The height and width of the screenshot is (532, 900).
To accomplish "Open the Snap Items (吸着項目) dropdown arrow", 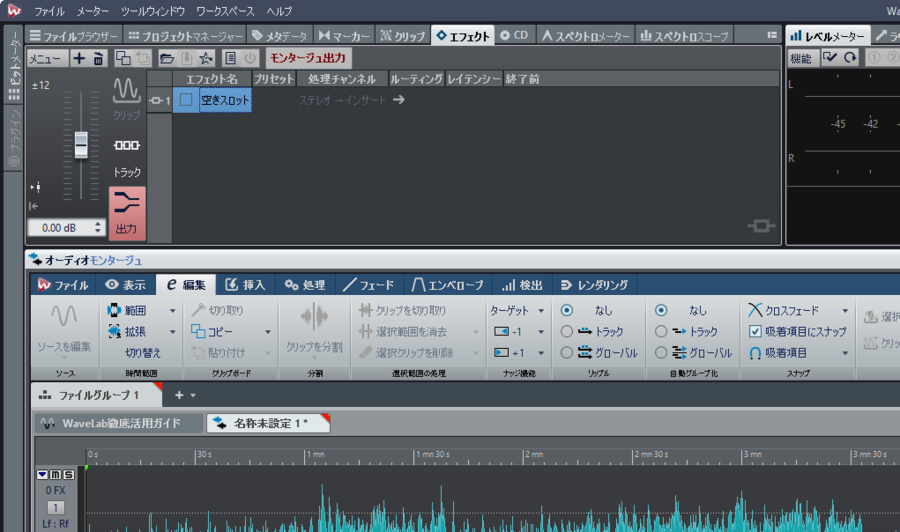I will 845,353.
